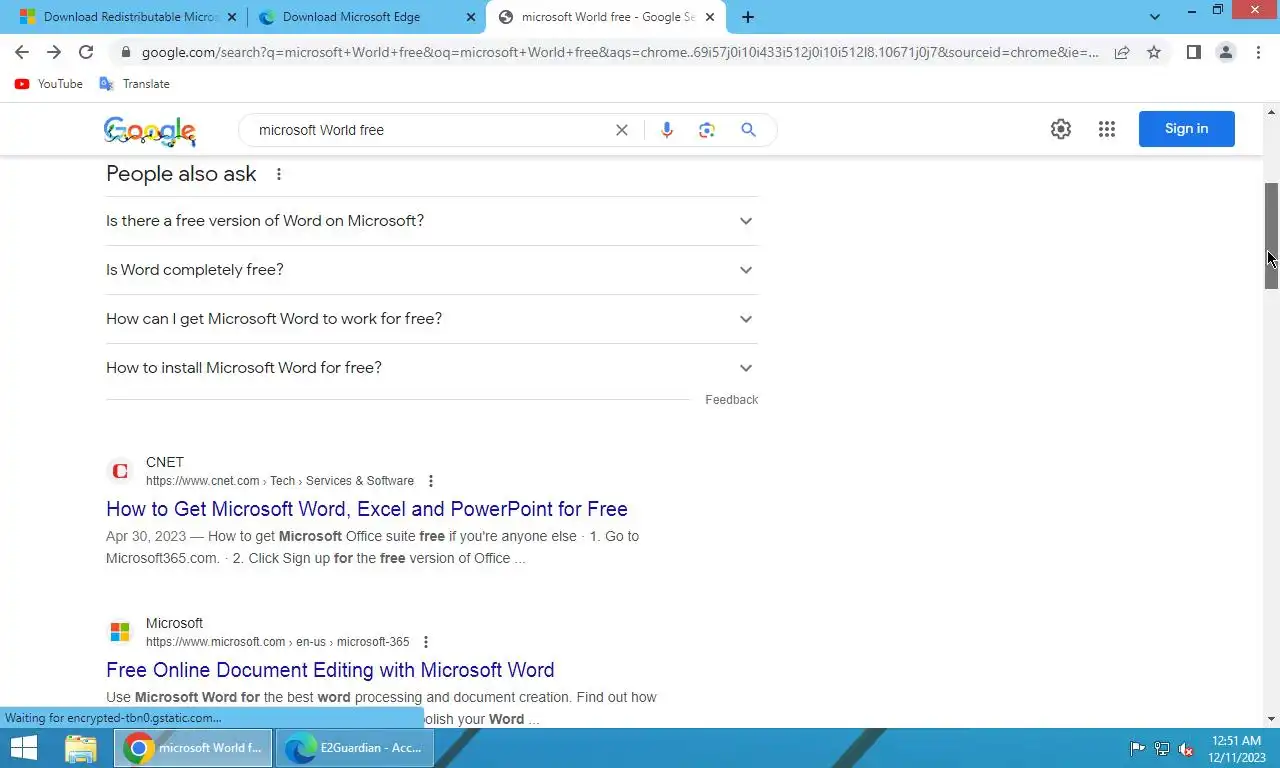Click the browser forward arrow

tap(54, 52)
